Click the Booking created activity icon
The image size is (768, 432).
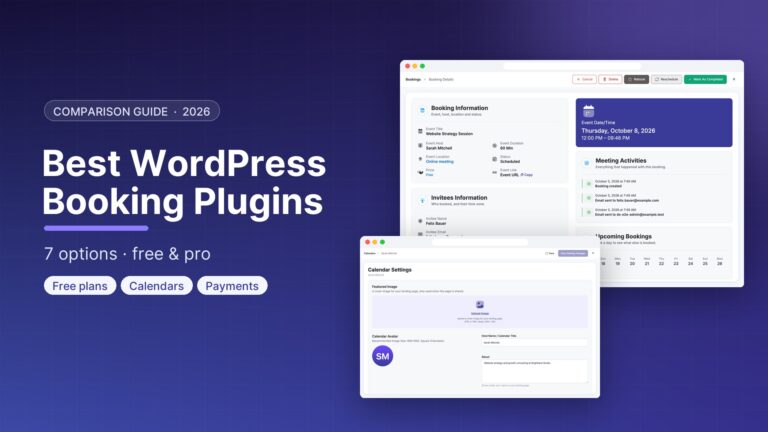point(589,184)
